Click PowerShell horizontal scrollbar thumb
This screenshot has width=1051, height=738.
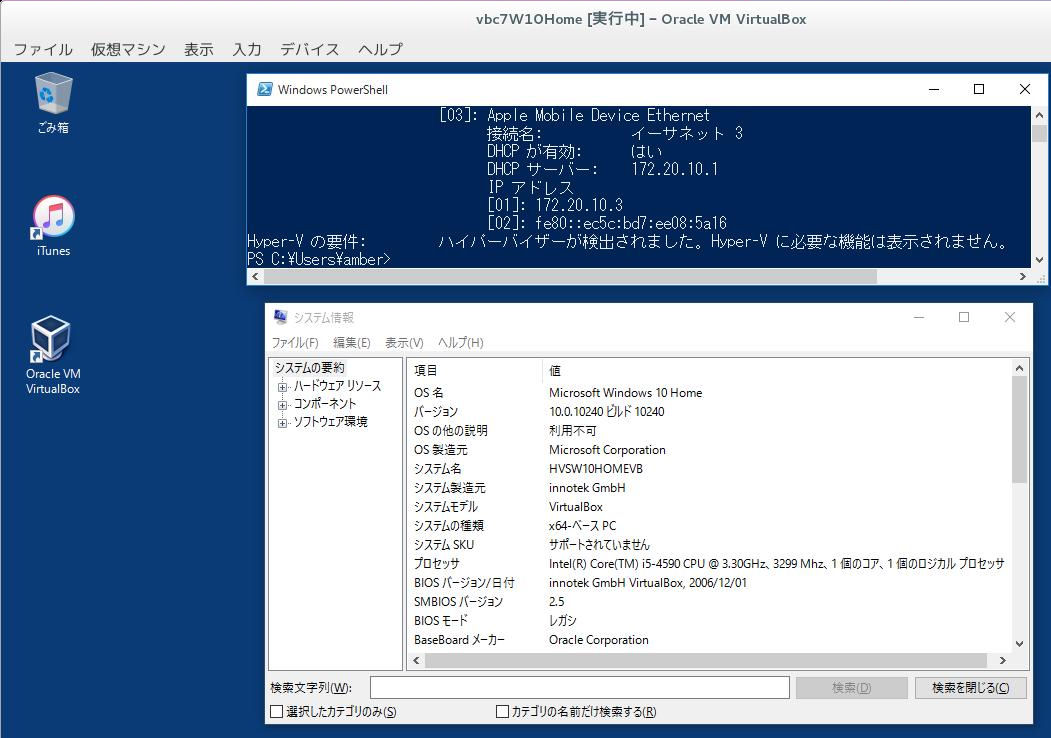point(569,276)
